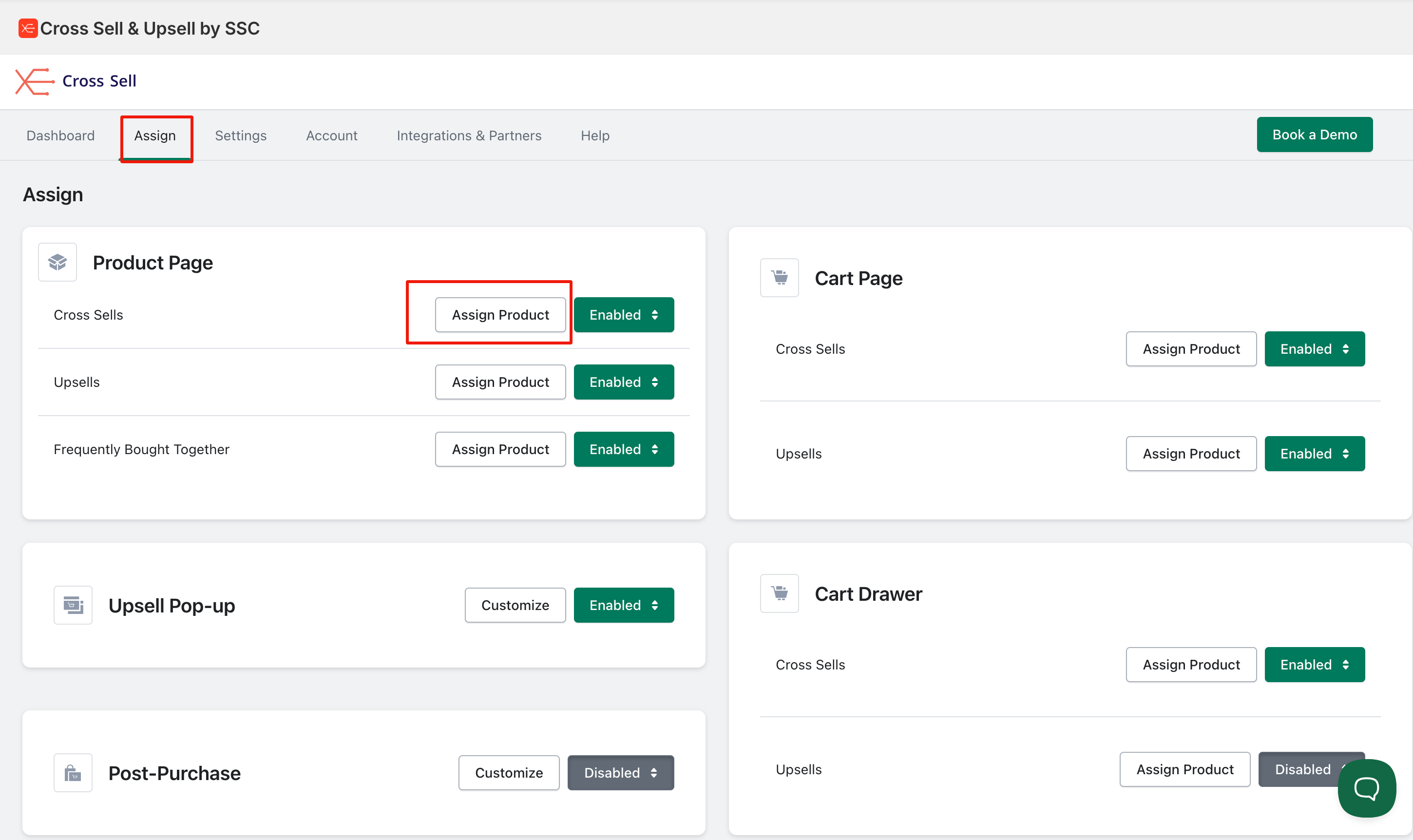This screenshot has width=1413, height=840.
Task: Click the Book a Demo button
Action: (1314, 134)
